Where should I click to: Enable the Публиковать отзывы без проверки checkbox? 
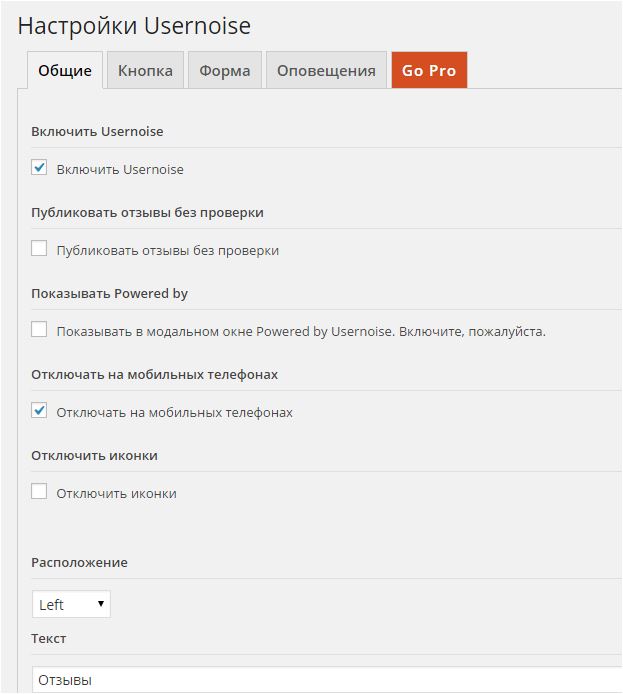coord(39,249)
